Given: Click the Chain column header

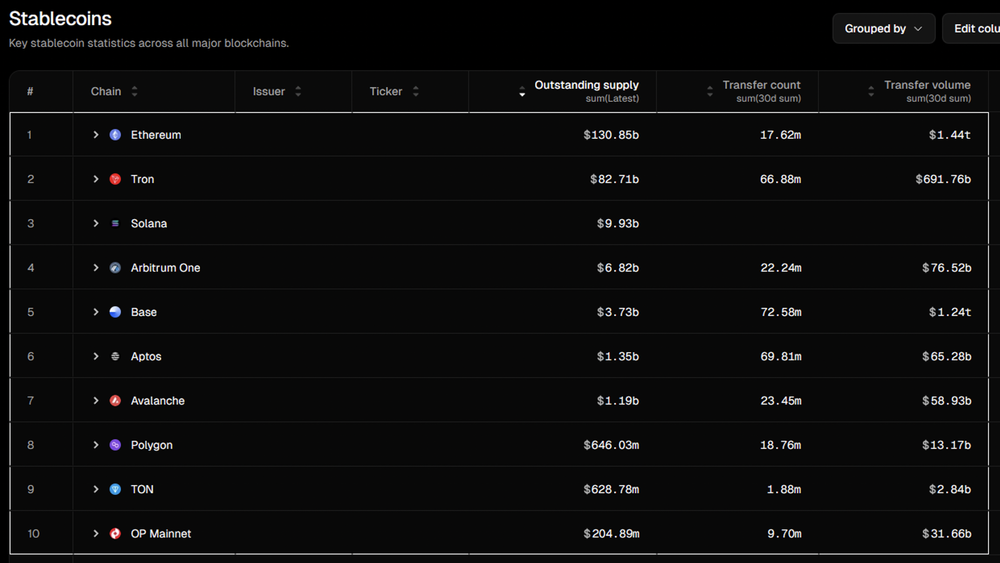Looking at the screenshot, I should pos(106,91).
